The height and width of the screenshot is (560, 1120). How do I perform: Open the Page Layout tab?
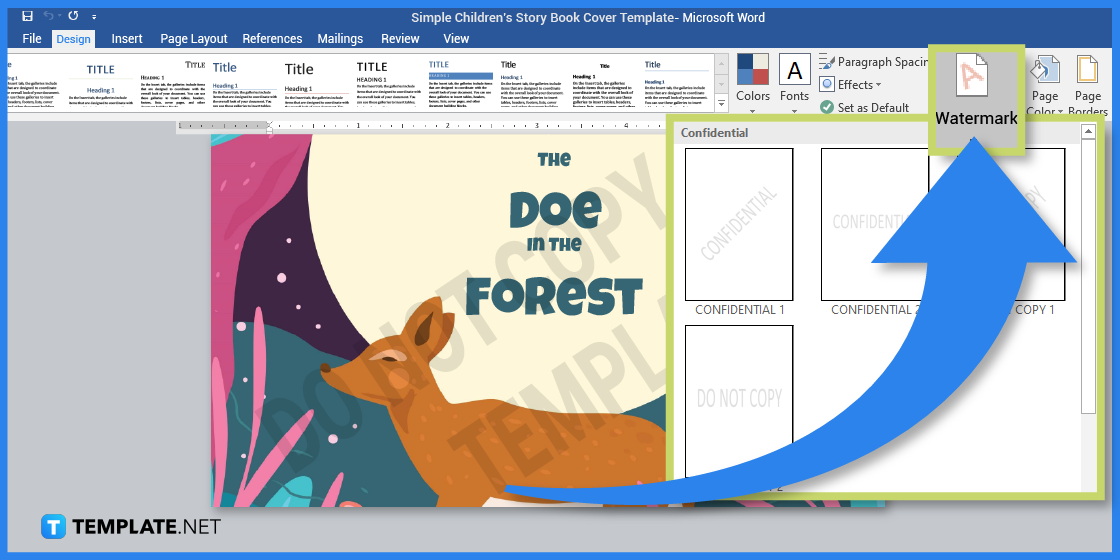coord(194,39)
